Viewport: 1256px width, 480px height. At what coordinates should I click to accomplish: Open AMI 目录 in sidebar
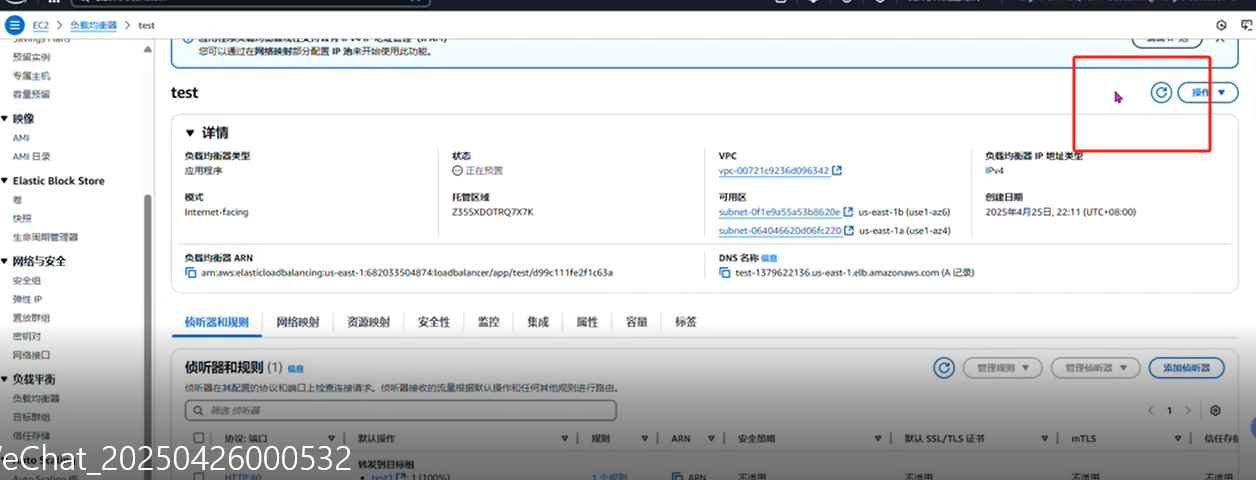click(31, 156)
